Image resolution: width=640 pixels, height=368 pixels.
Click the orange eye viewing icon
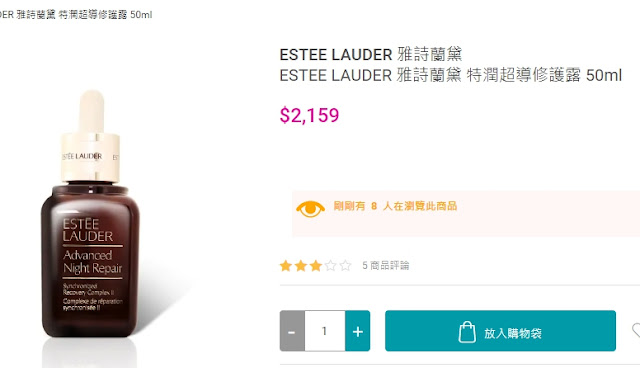click(310, 208)
